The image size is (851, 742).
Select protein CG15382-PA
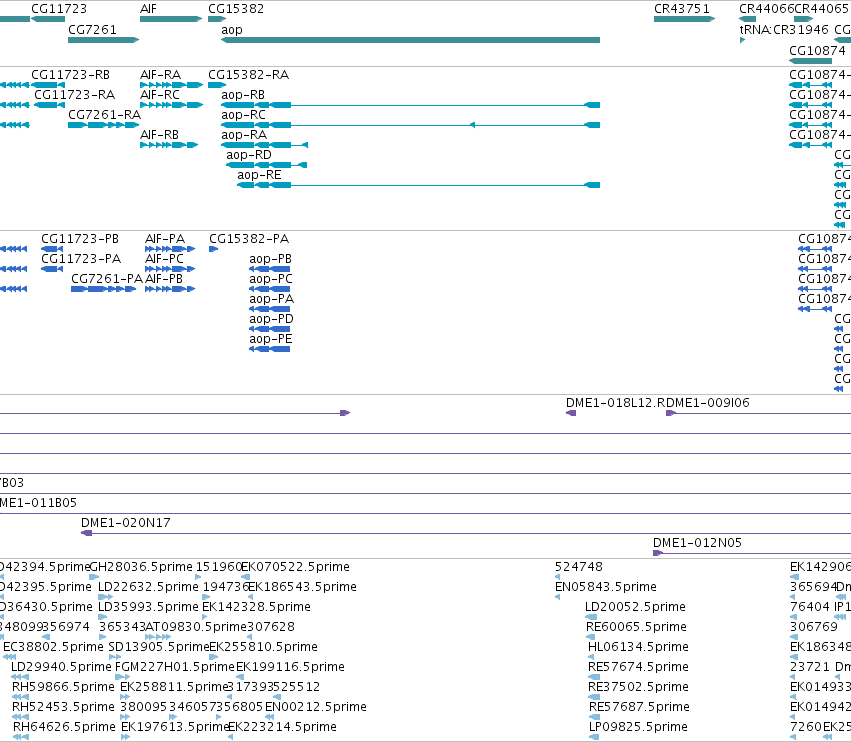coord(213,249)
